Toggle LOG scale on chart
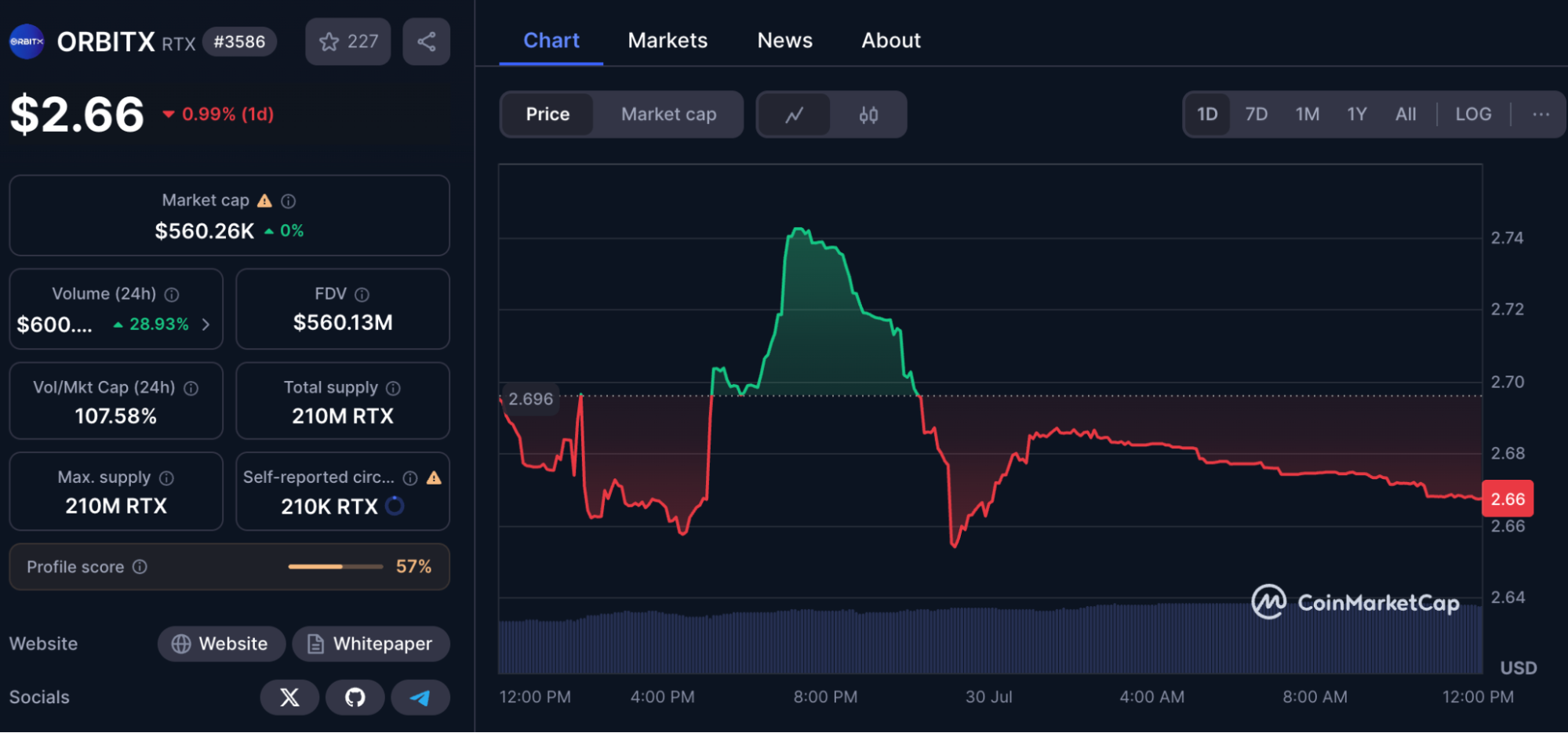Image resolution: width=1568 pixels, height=733 pixels. pyautogui.click(x=1473, y=114)
